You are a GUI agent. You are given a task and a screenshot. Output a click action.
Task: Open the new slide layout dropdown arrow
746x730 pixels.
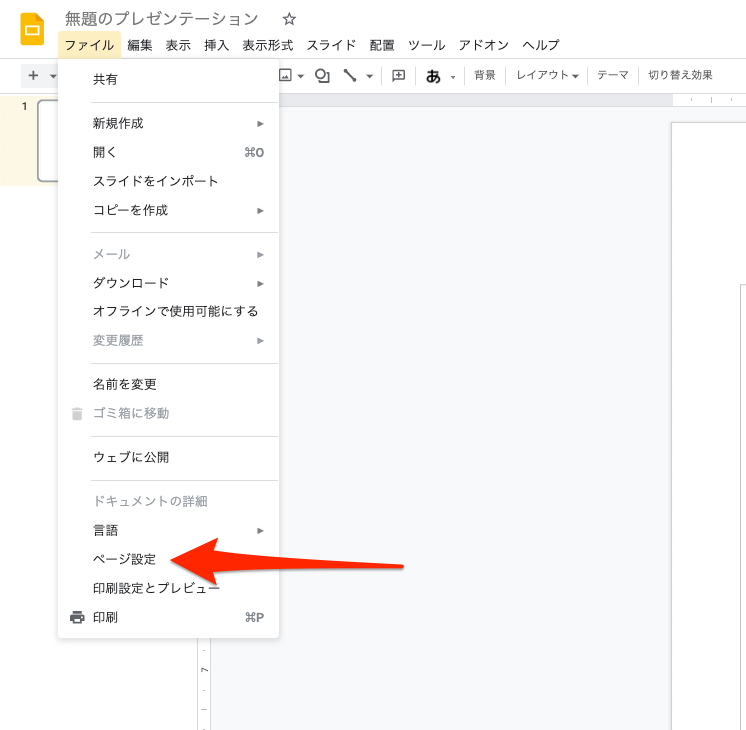click(53, 76)
